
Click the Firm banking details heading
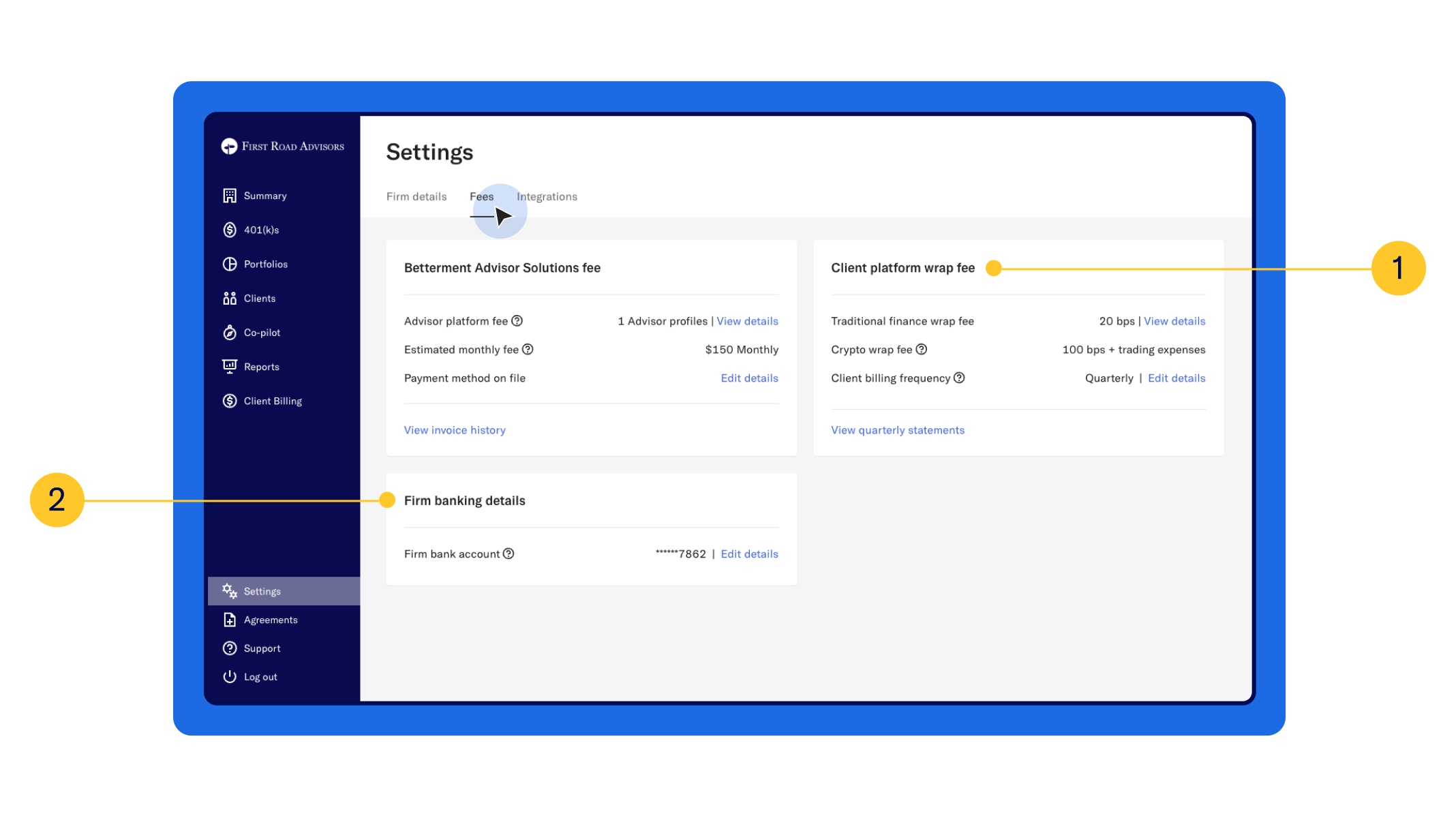click(x=465, y=500)
